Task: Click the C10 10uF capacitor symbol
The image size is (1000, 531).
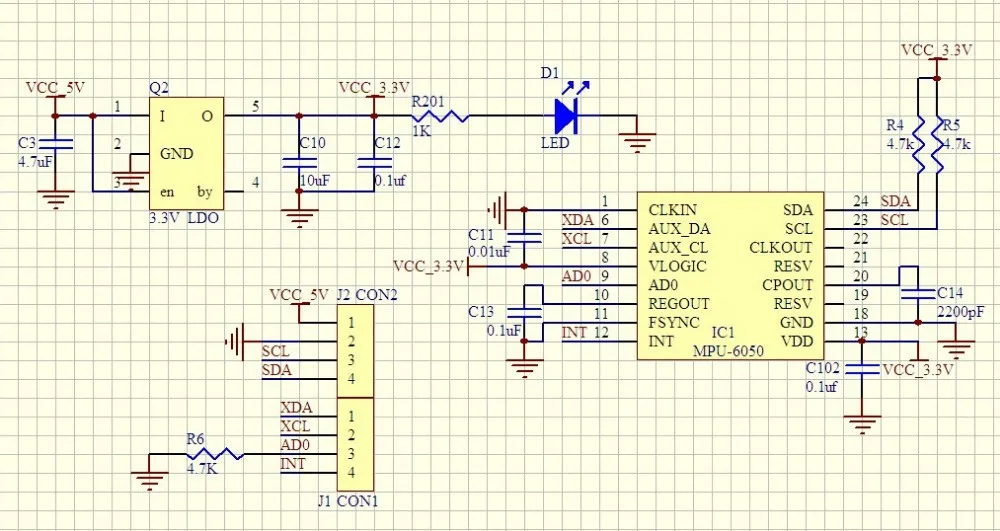Action: (x=297, y=164)
